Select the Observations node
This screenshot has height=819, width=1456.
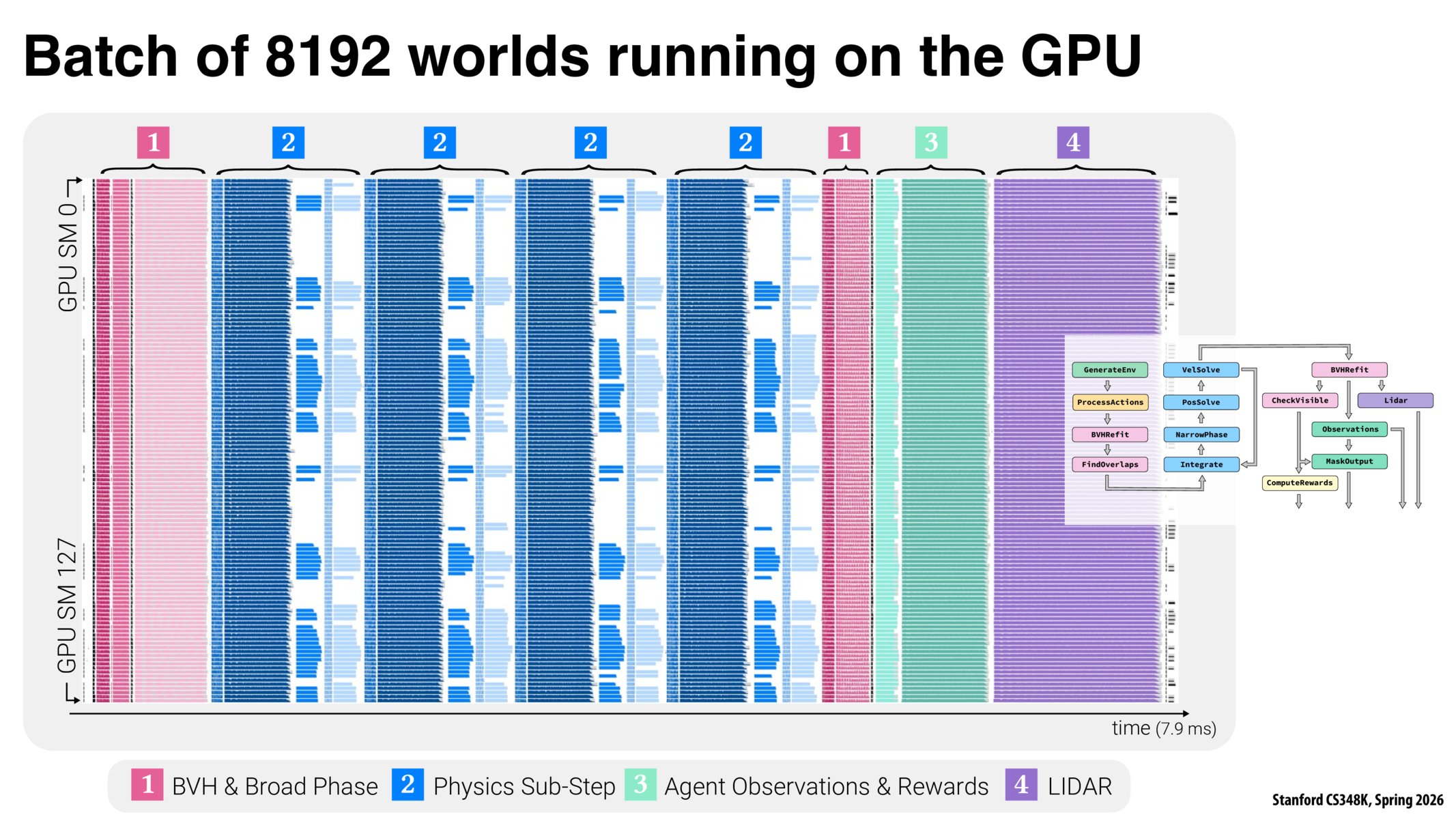[x=1349, y=429]
